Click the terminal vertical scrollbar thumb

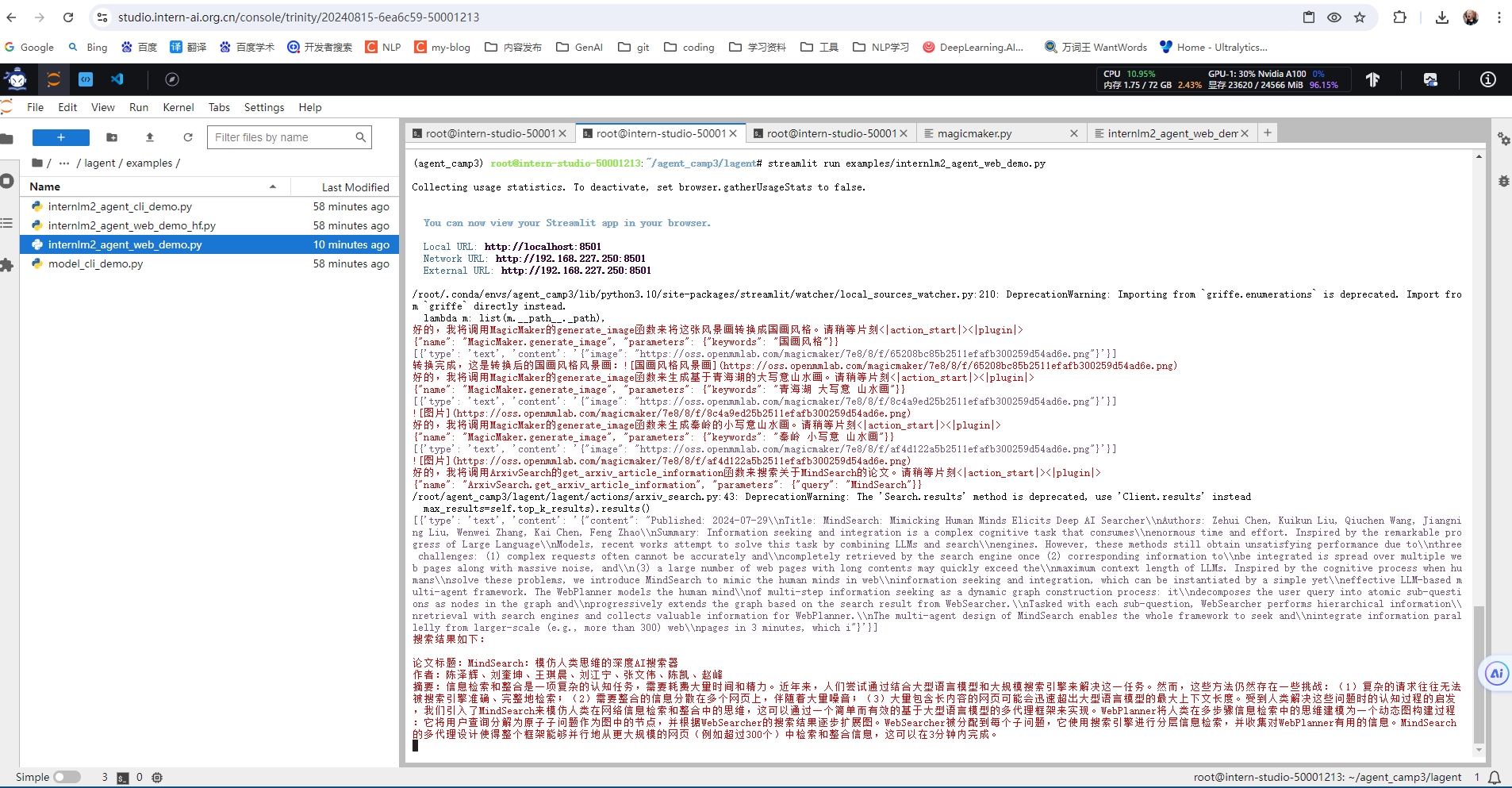tap(1479, 675)
